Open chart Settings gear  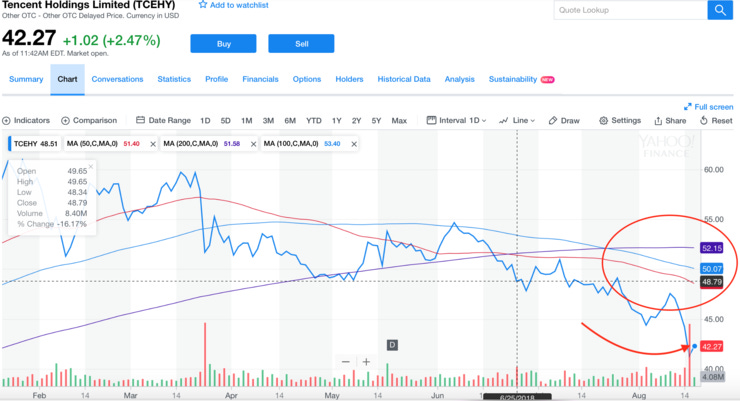(620, 120)
